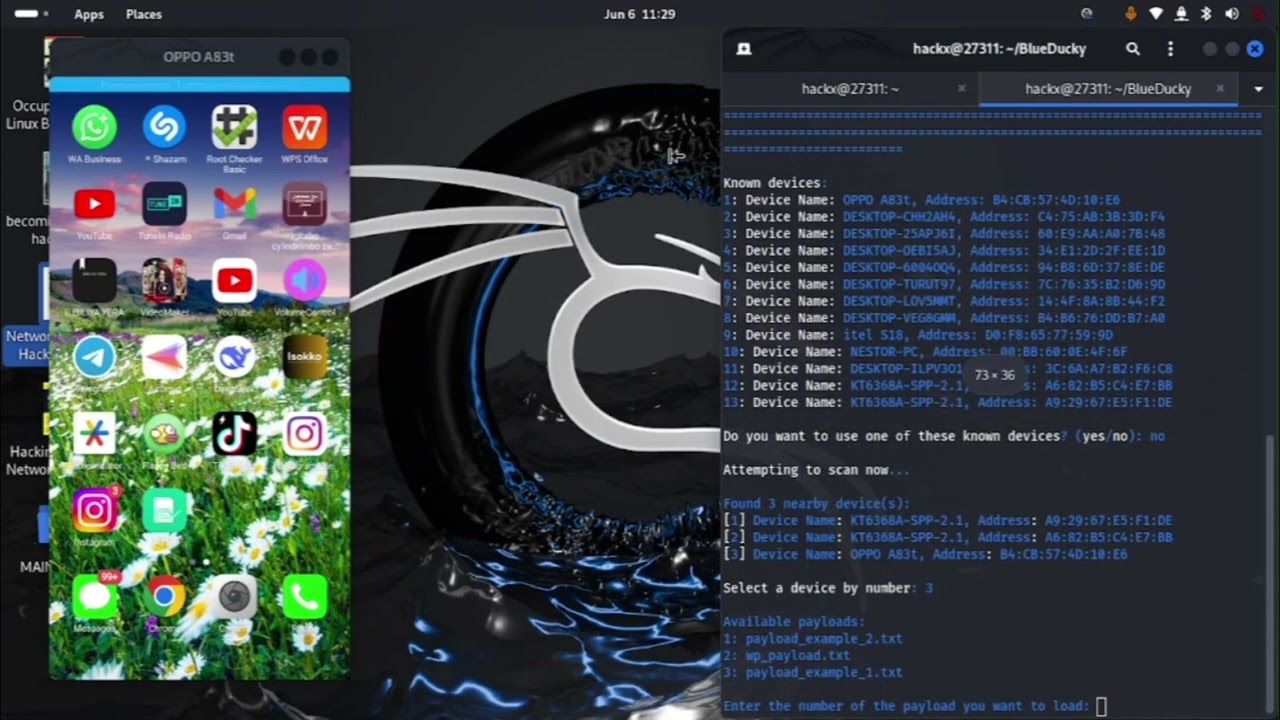Click Wi-Fi indicator in top bar
1280x720 pixels.
coord(1156,14)
